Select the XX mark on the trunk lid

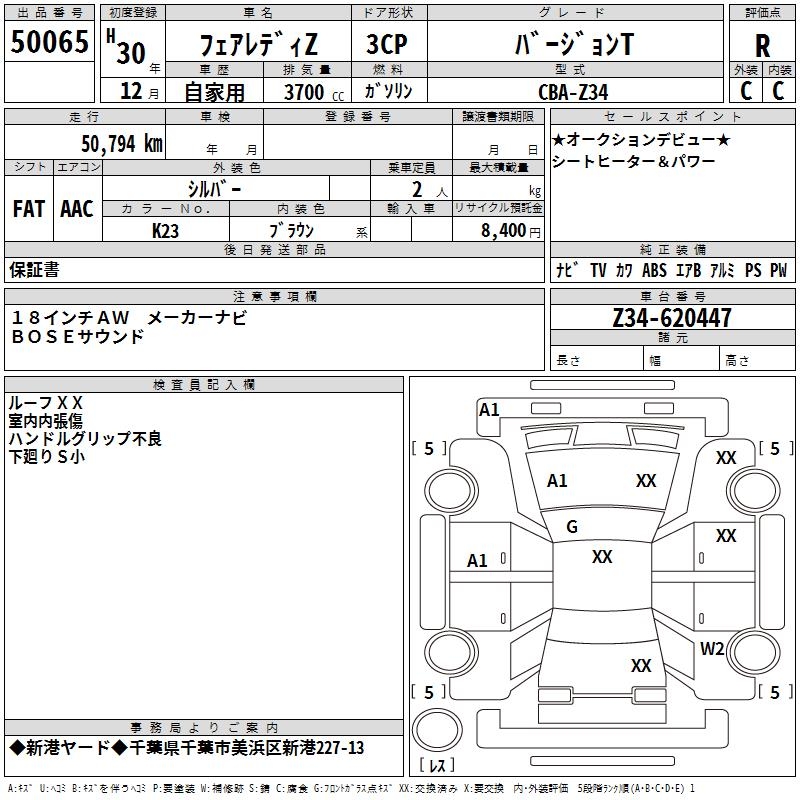[x=641, y=666]
